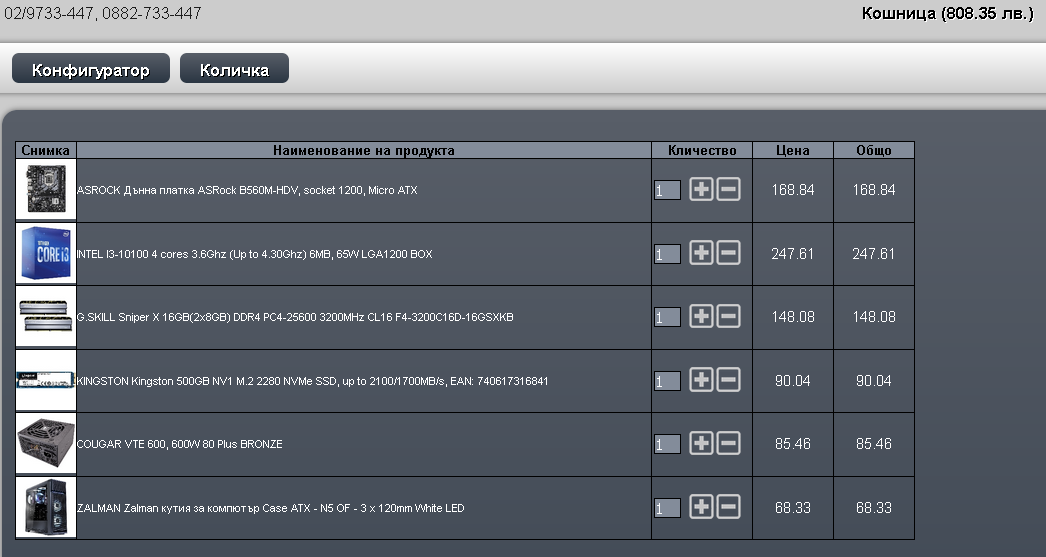Click the Цена column header
Viewport: 1046px width, 557px height.
pyautogui.click(x=793, y=150)
